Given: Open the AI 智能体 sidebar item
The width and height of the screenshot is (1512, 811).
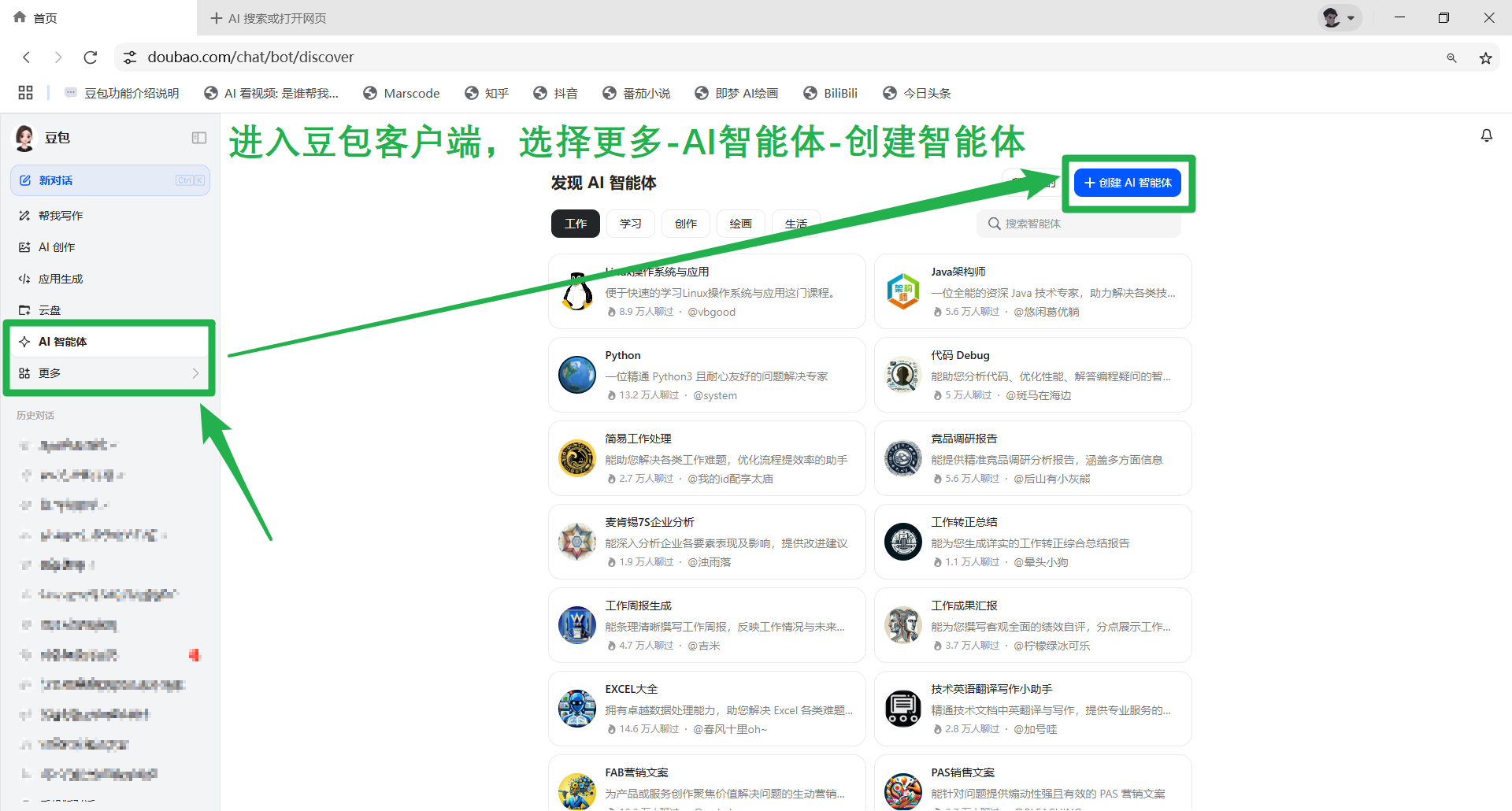Looking at the screenshot, I should point(109,342).
